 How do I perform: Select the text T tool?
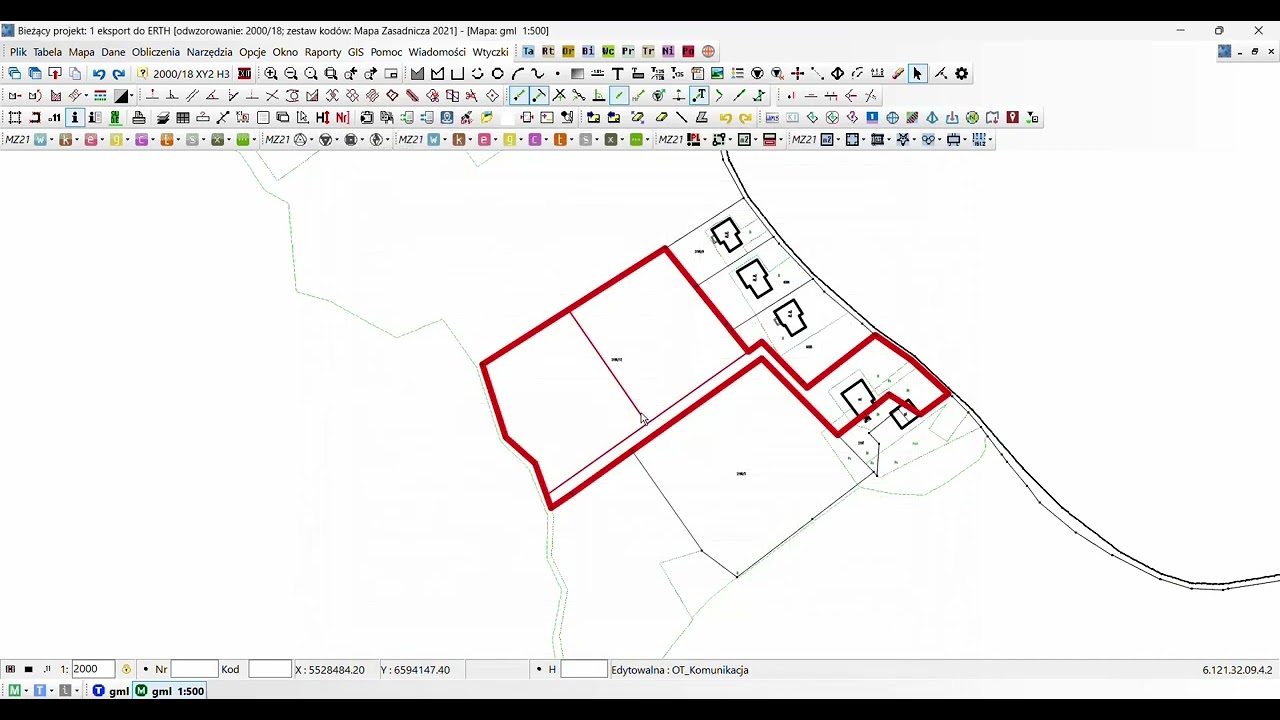(617, 74)
